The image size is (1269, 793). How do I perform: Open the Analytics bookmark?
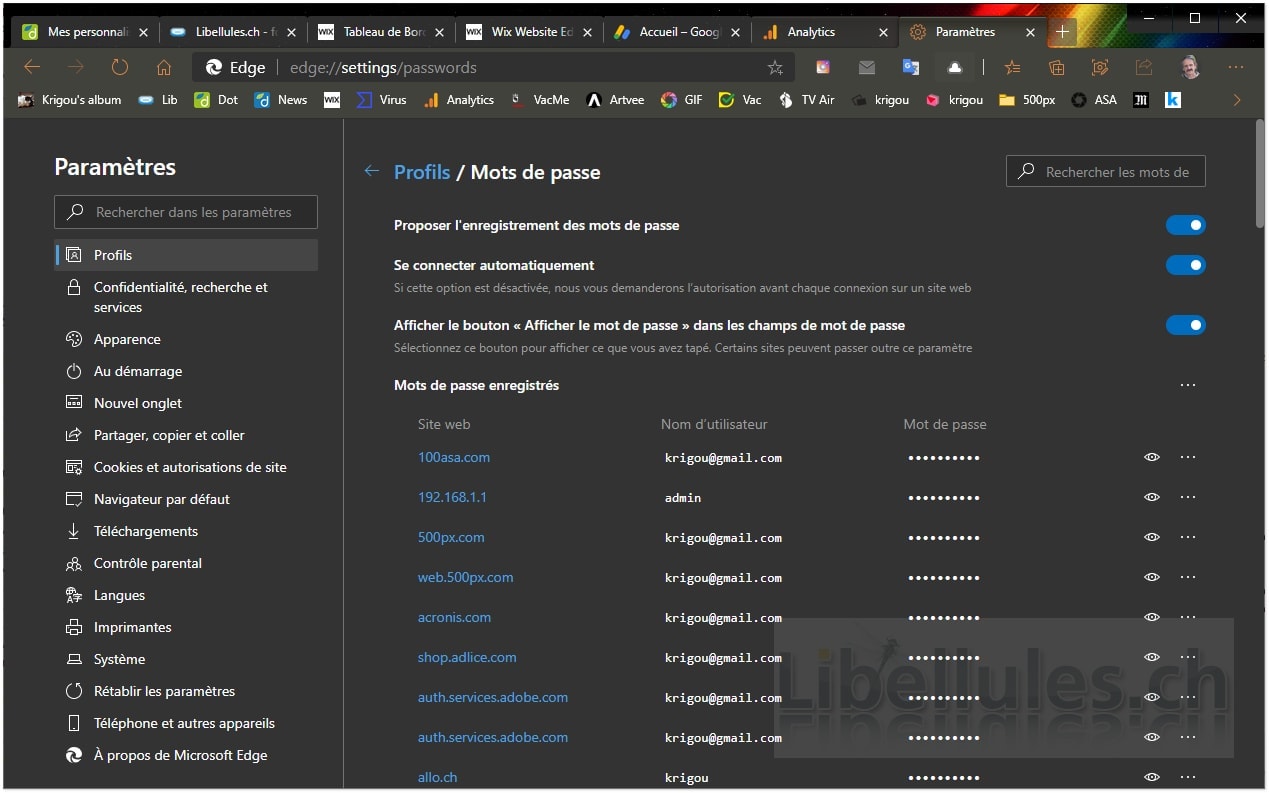tap(459, 100)
